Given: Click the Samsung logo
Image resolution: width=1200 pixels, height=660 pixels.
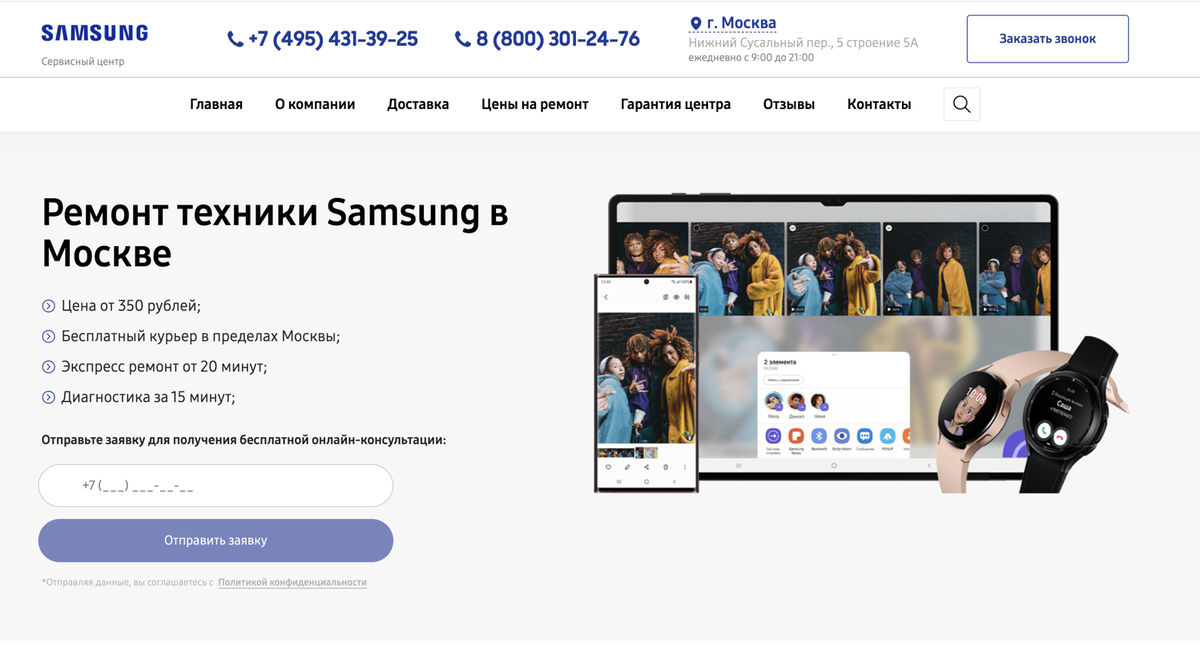Looking at the screenshot, I should [x=95, y=33].
